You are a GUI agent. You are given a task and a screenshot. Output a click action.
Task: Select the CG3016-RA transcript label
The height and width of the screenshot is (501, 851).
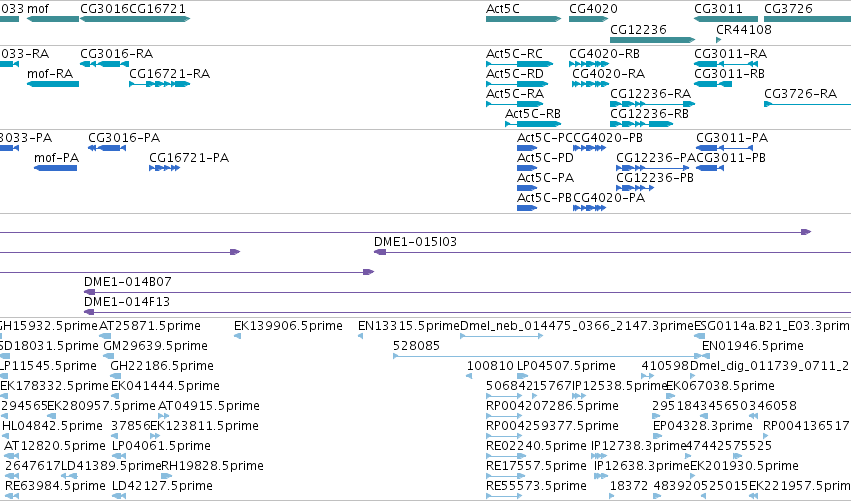click(x=117, y=54)
